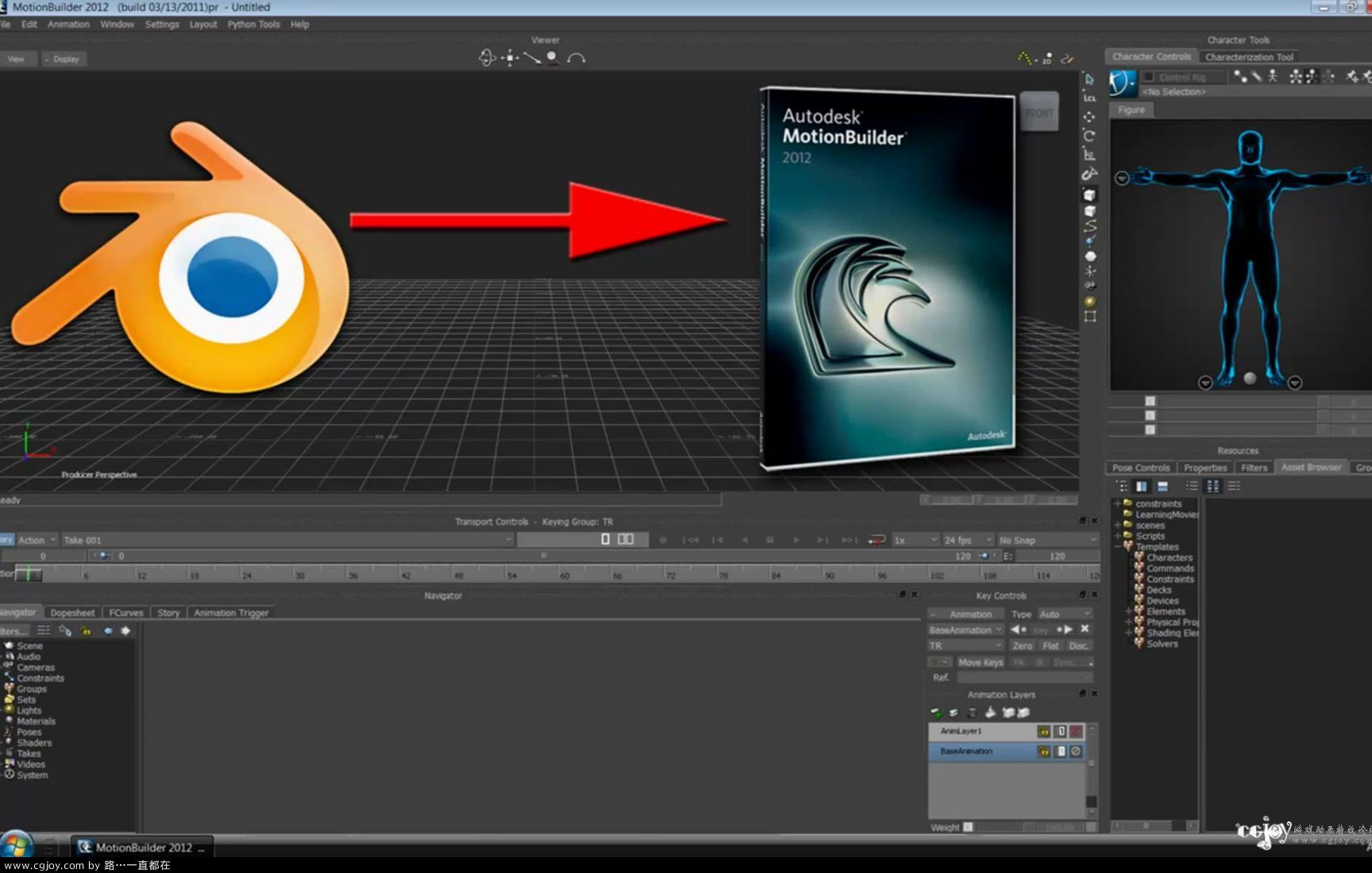This screenshot has width=1372, height=873.
Task: Open the BaseAnimation layer dropdown
Action: tap(965, 630)
